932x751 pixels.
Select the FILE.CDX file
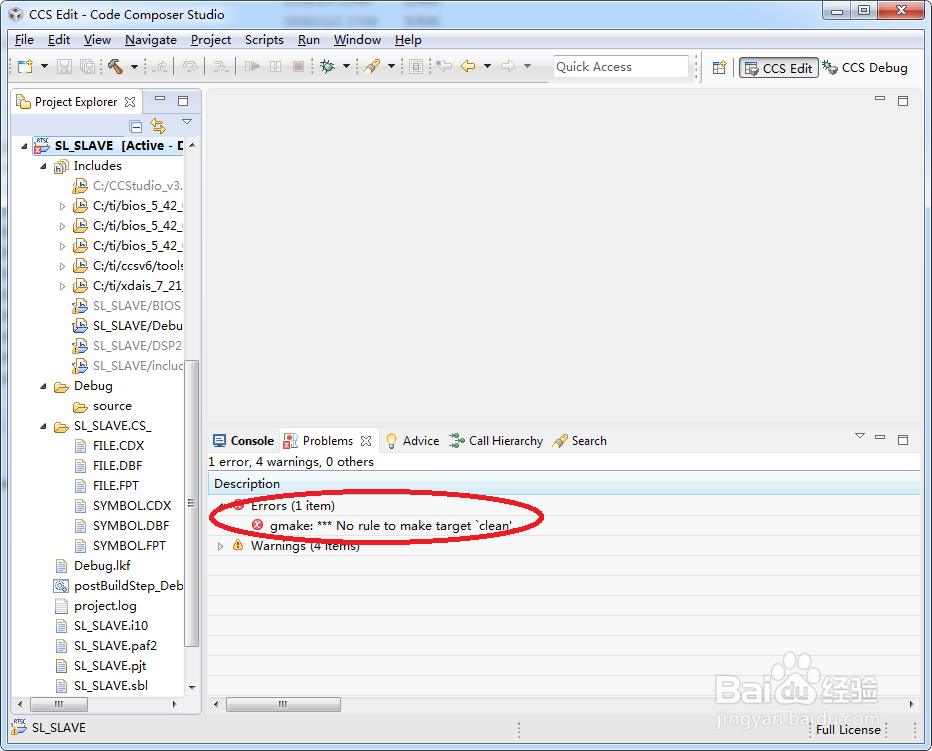click(x=118, y=446)
